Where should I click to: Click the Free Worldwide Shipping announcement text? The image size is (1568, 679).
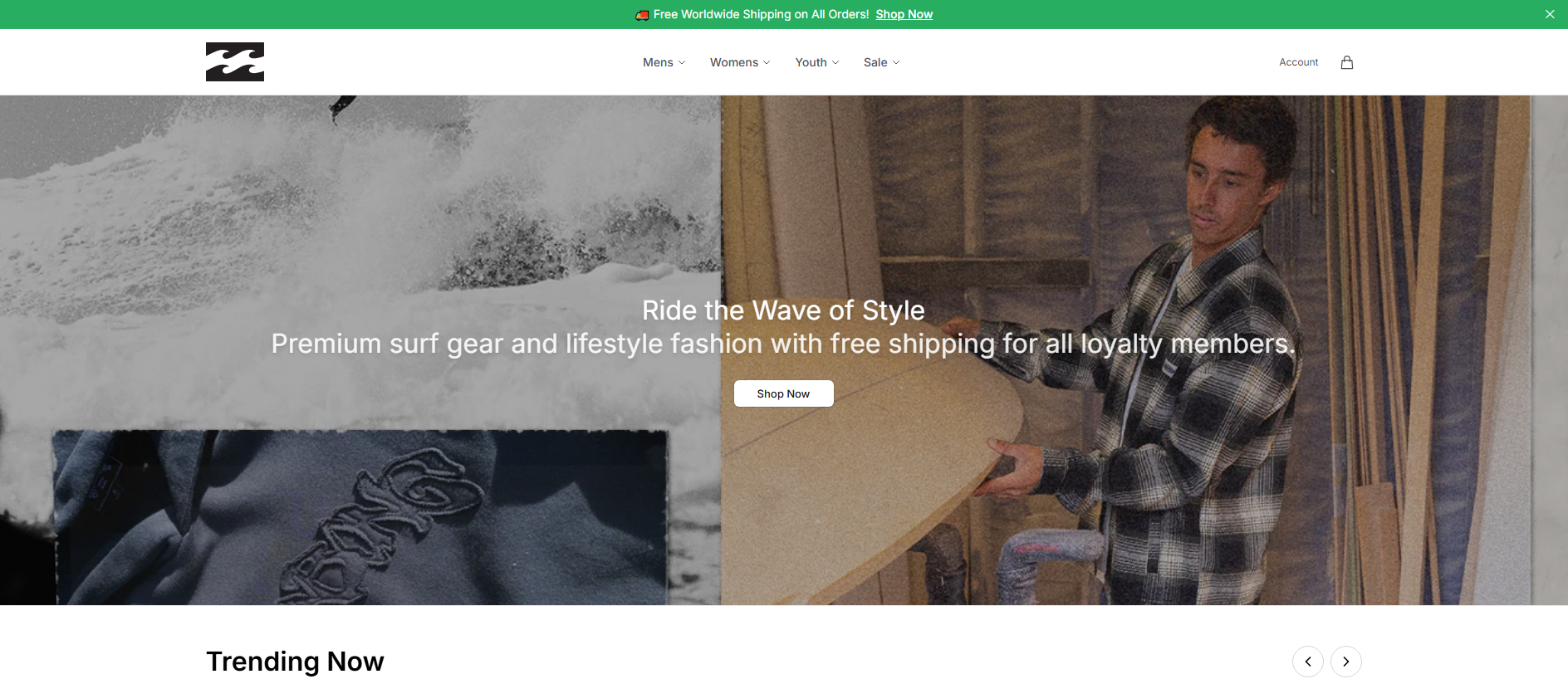click(761, 14)
